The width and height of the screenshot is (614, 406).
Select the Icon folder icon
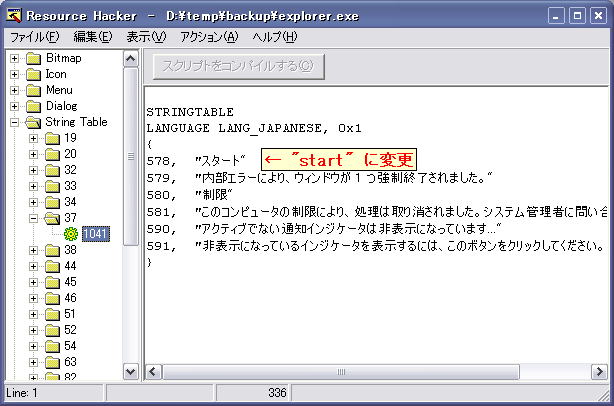(x=33, y=74)
